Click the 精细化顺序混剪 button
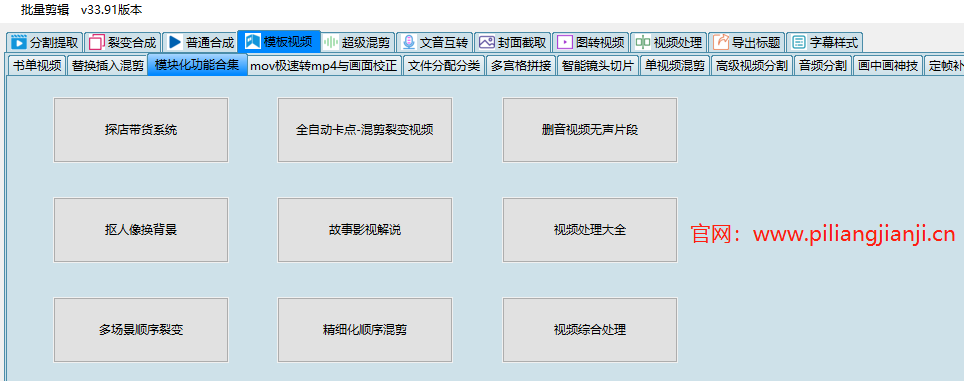The image size is (964, 381). 365,330
